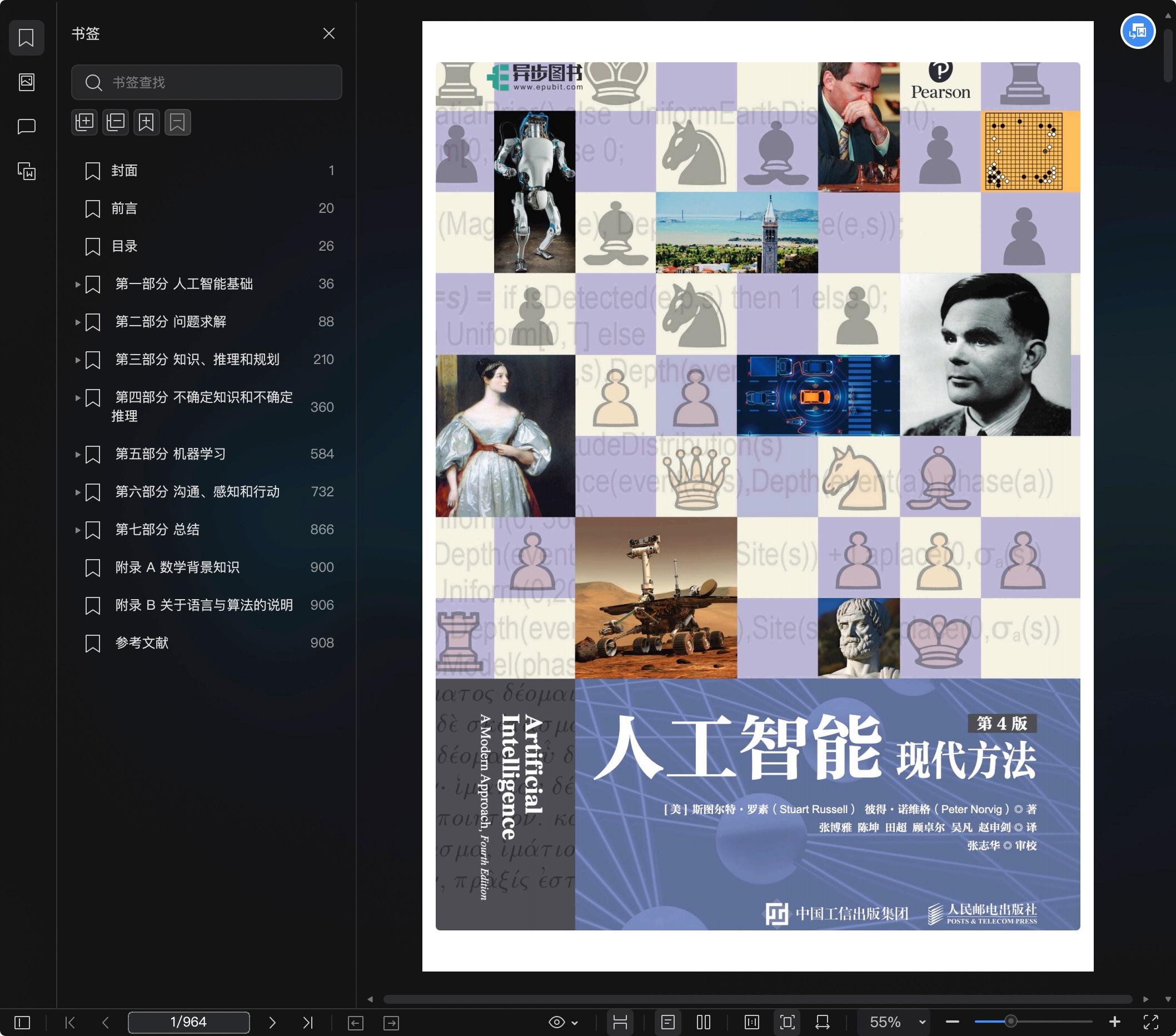
Task: Rotate the page view
Action: click(823, 1022)
